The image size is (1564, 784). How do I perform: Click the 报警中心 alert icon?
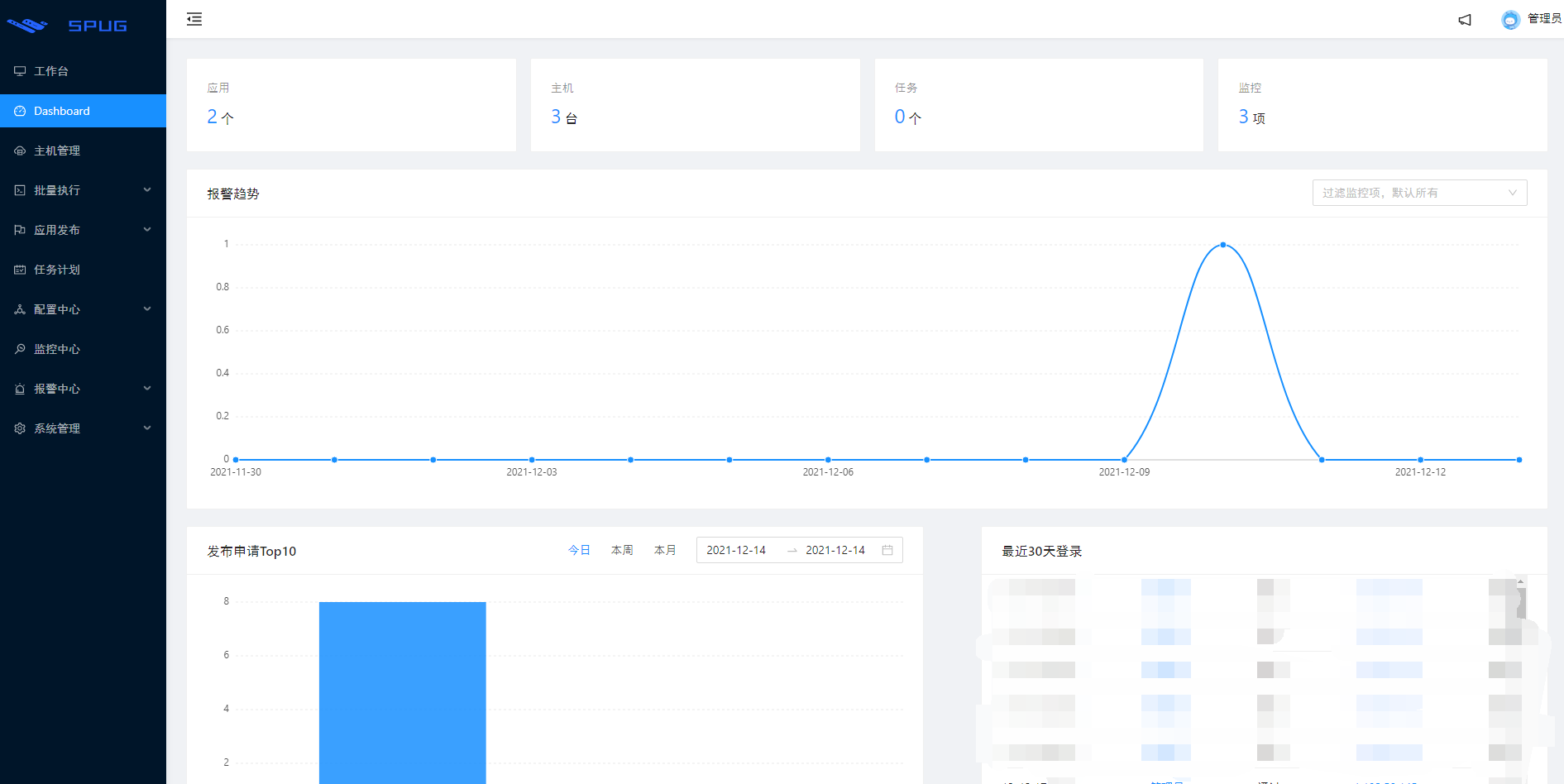(x=20, y=389)
